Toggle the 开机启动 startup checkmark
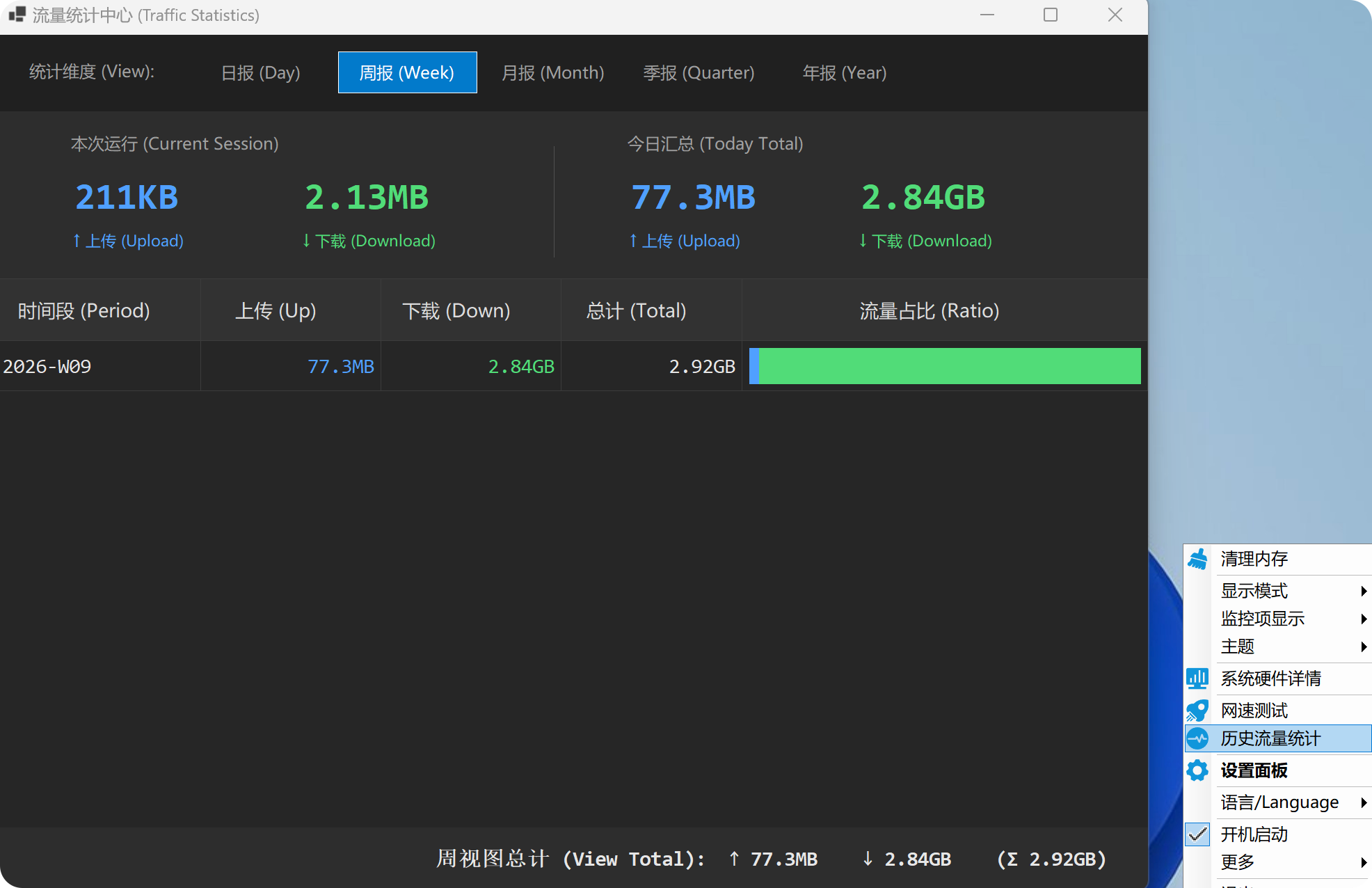The image size is (1372, 888). 1197,834
